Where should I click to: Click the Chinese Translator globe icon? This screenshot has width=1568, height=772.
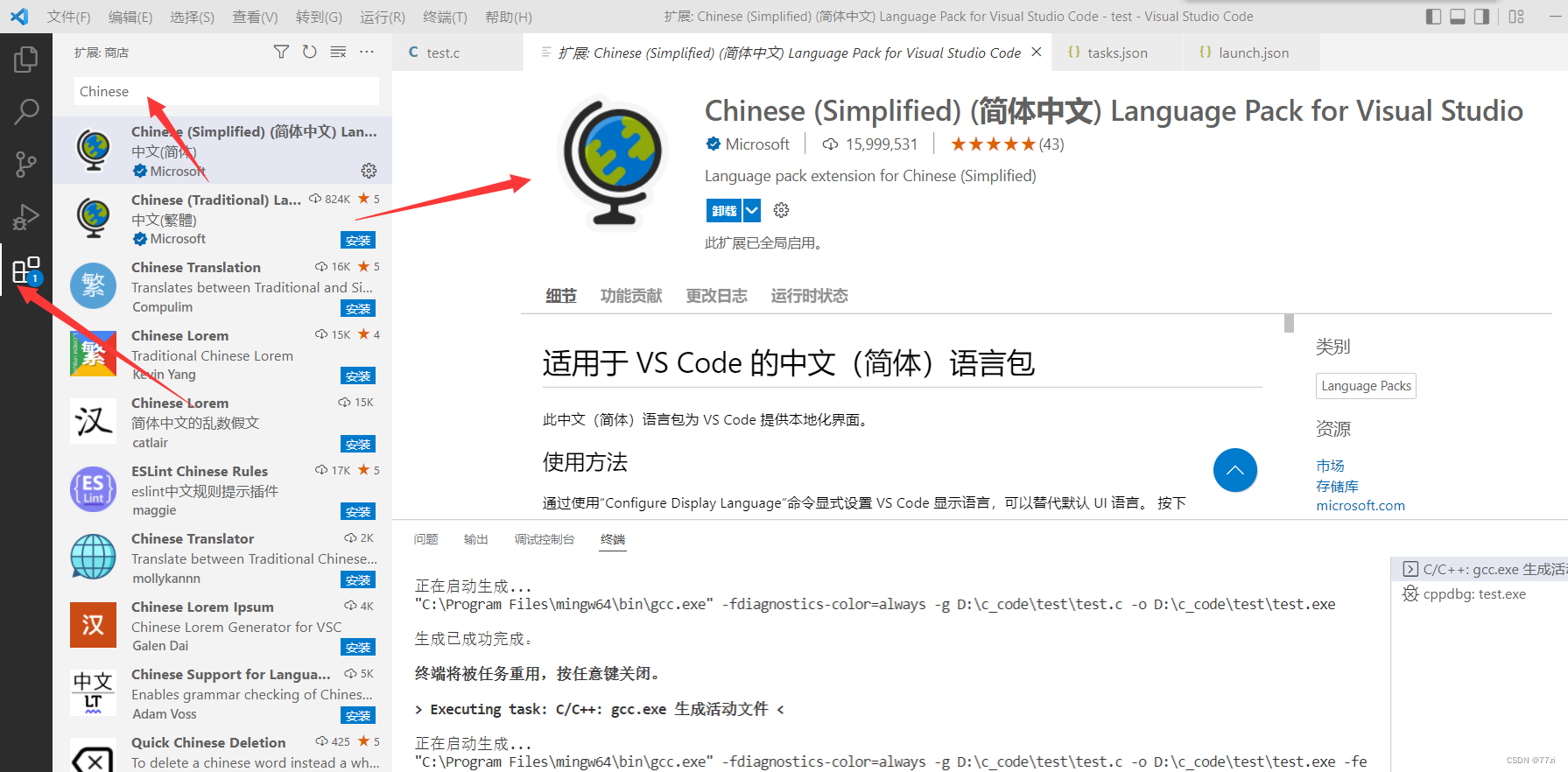[x=94, y=557]
